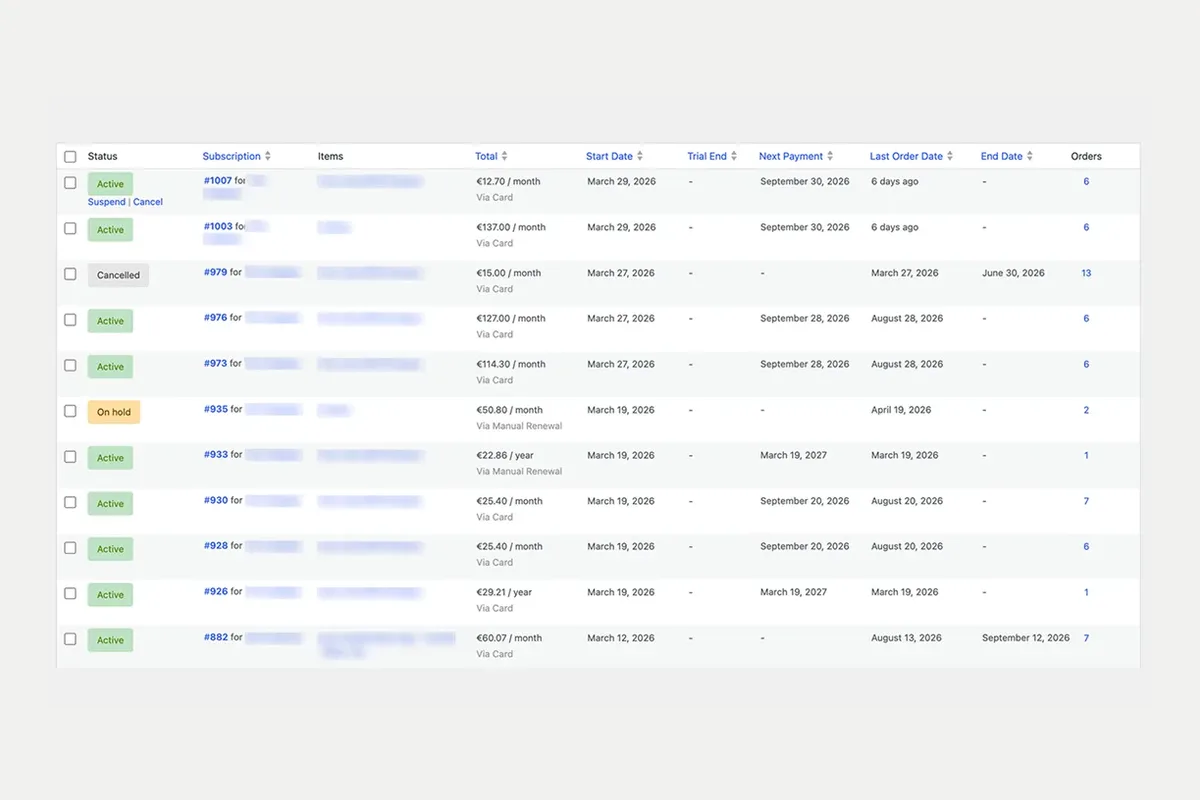Sort by Trial End column arrows
The height and width of the screenshot is (800, 1200).
(734, 156)
